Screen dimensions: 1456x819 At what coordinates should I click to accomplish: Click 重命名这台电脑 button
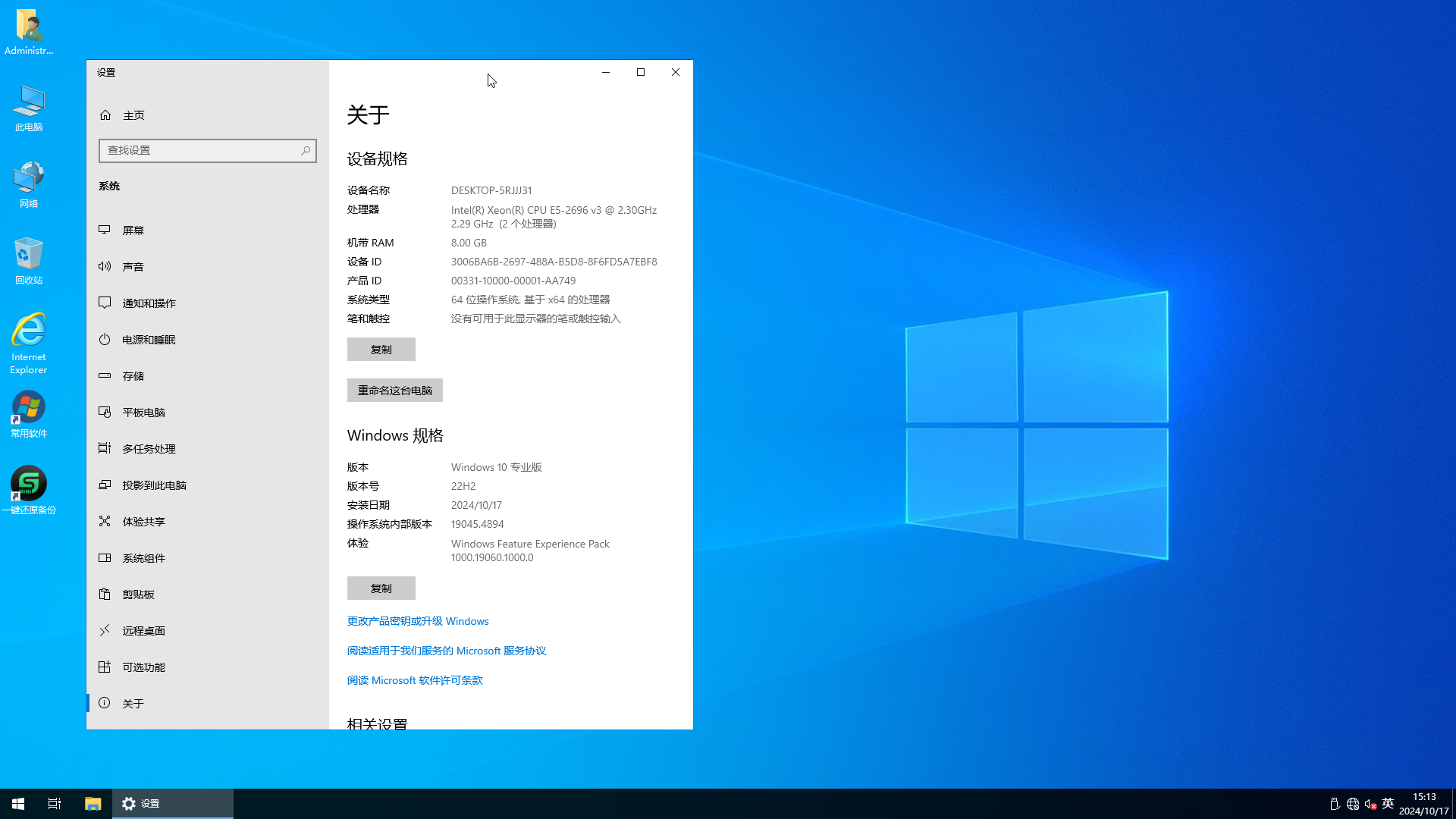tap(395, 391)
